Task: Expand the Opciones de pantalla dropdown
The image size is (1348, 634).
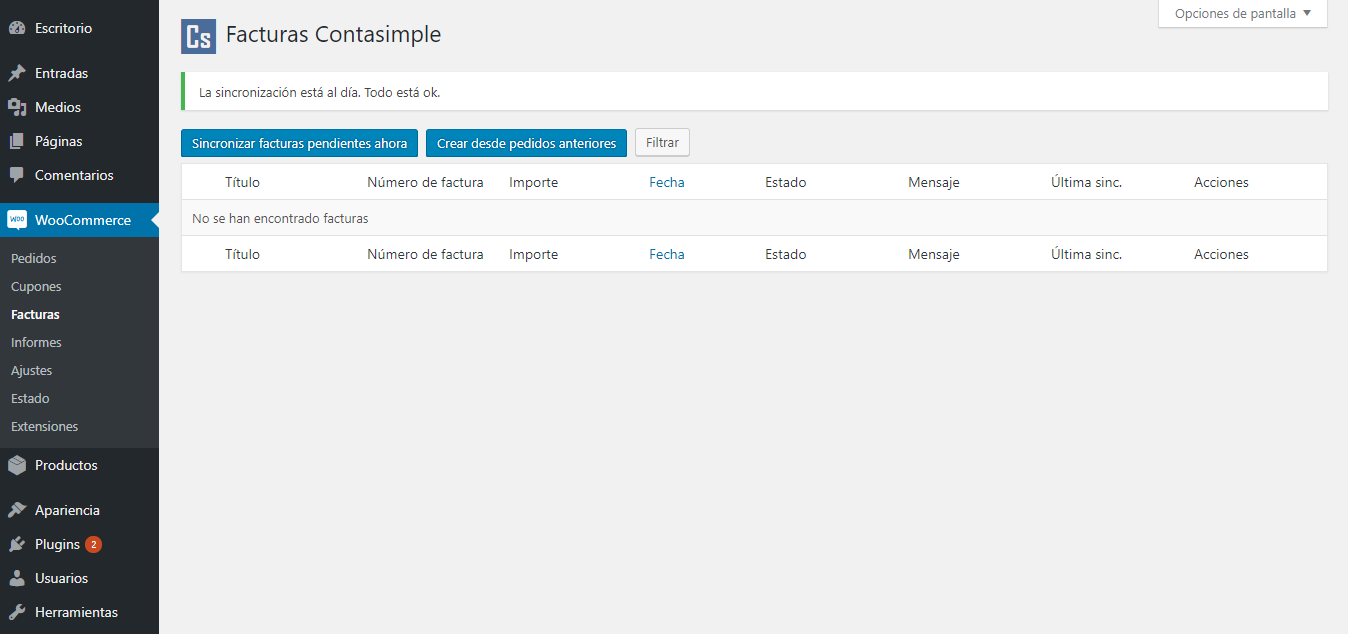Action: (1242, 14)
